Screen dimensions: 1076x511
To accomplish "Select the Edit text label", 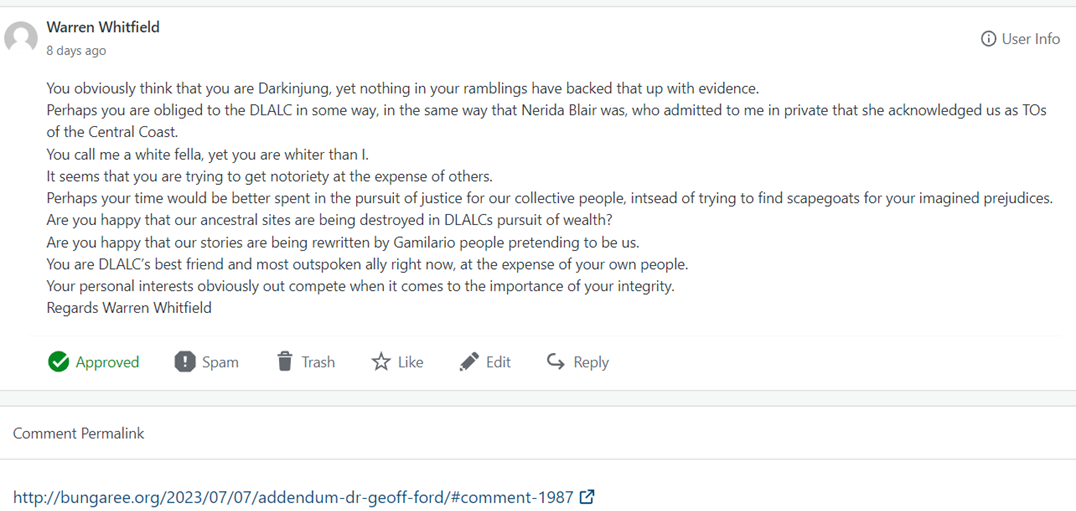I will point(498,362).
